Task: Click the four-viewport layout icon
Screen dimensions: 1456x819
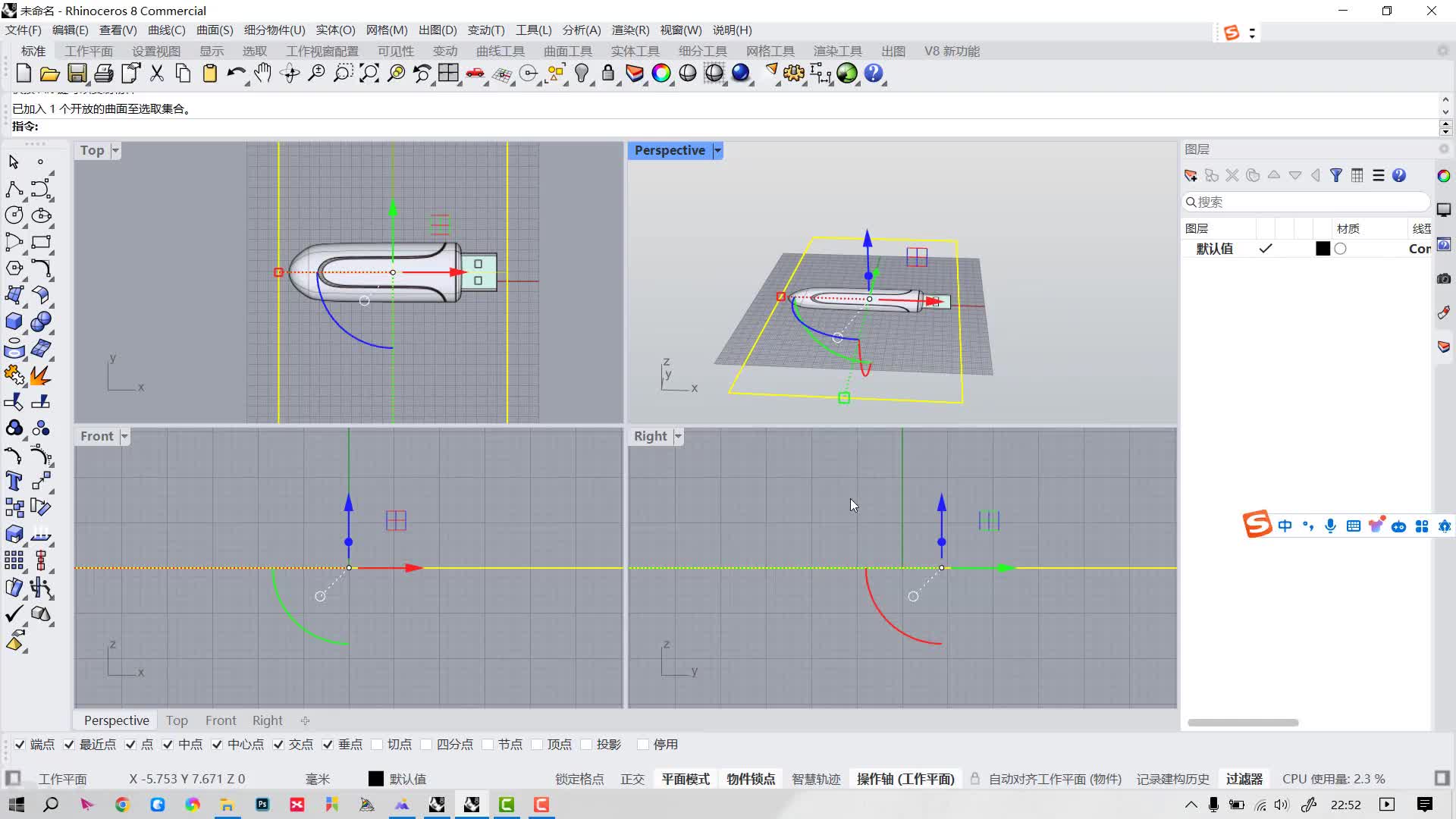Action: [448, 73]
